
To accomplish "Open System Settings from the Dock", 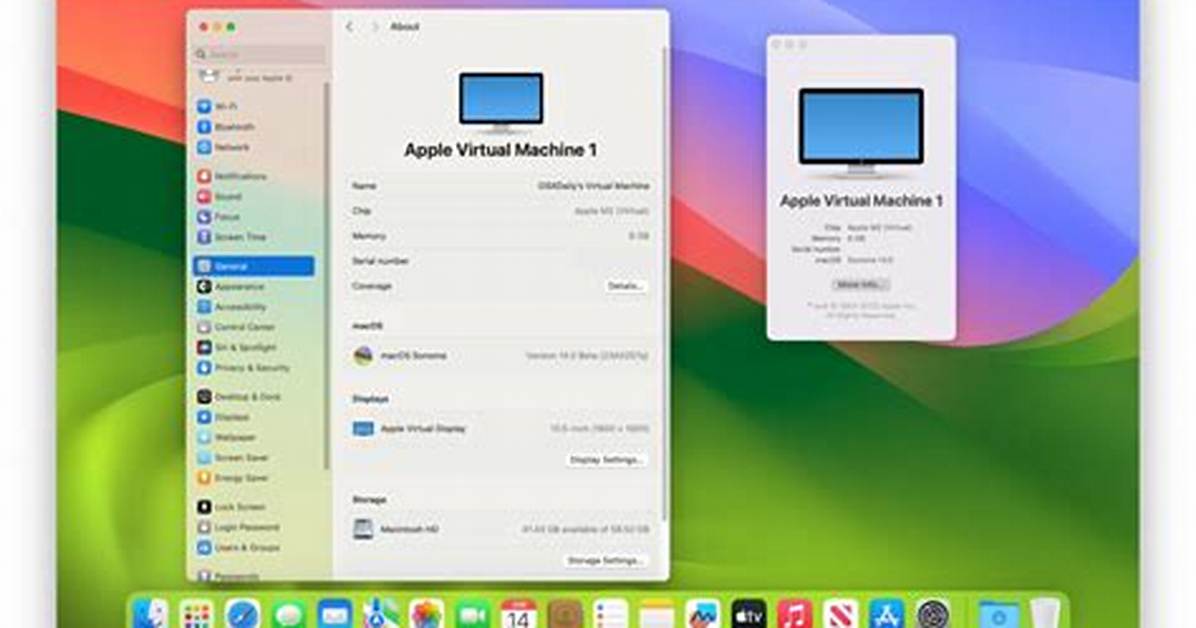I will pyautogui.click(x=933, y=614).
